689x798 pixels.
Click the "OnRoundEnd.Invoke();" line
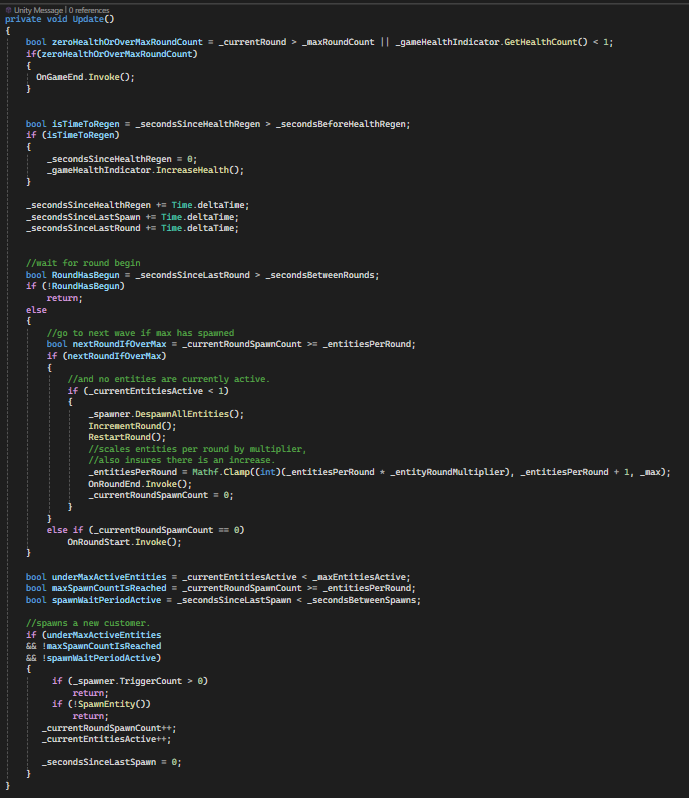tap(140, 484)
